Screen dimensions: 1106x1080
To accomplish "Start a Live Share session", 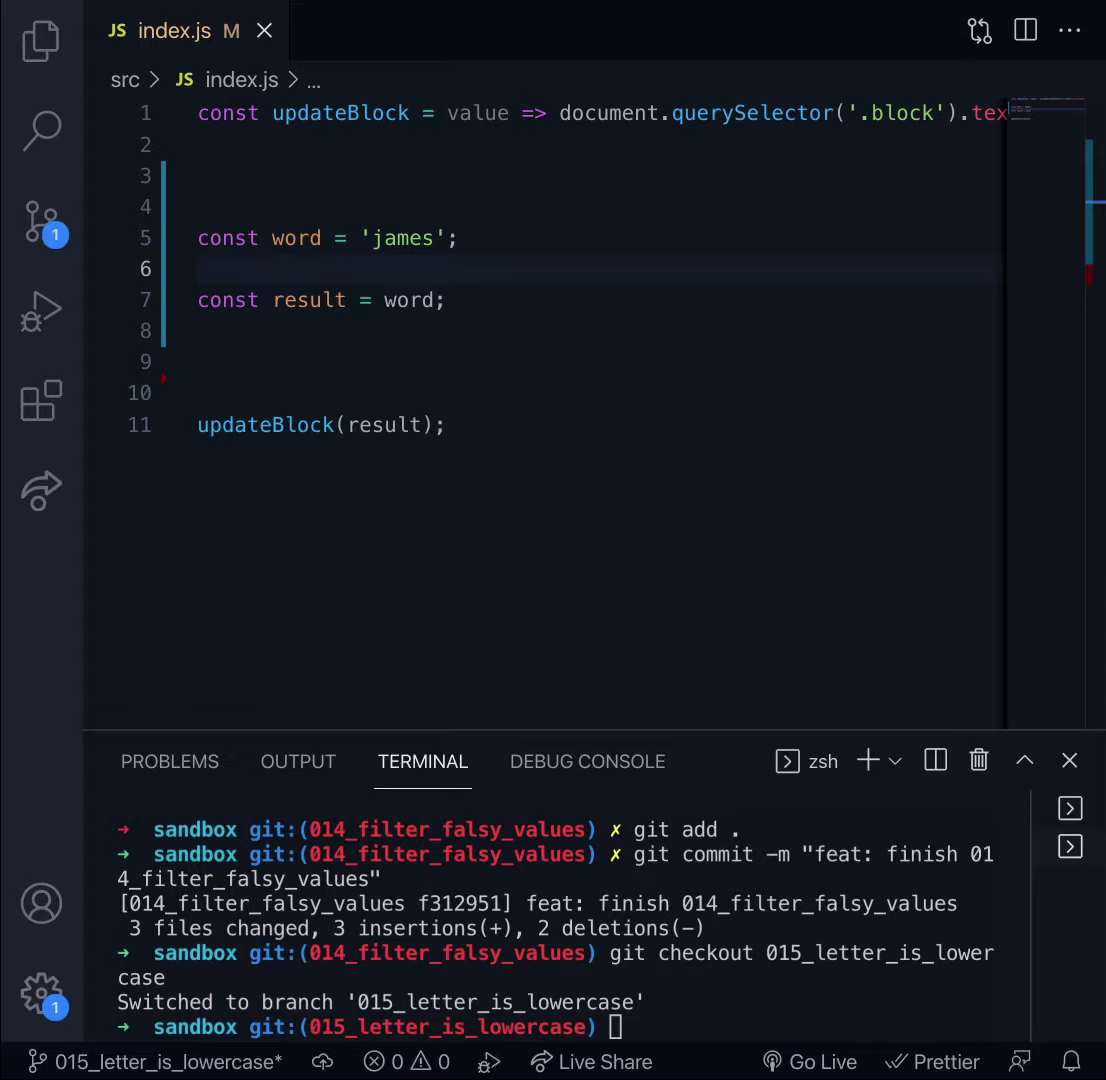I will (x=591, y=1062).
